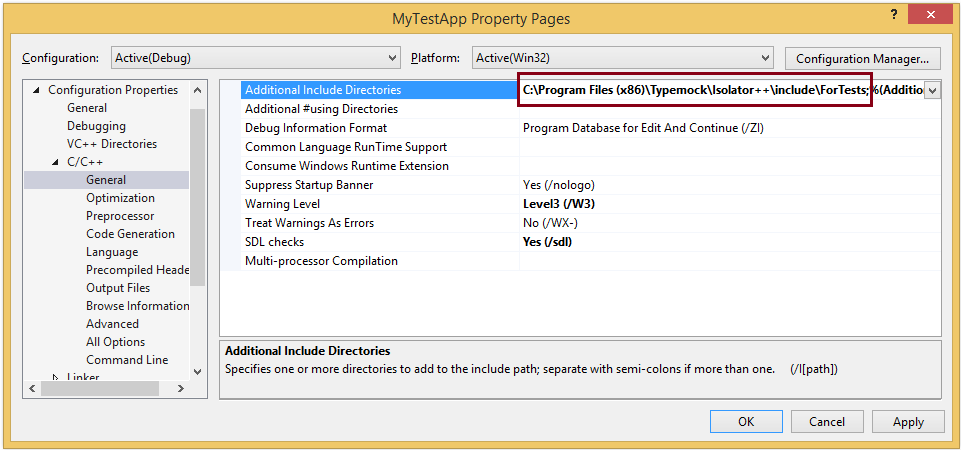Open the Code Generation page
Viewport: 961px width, 450px height.
(130, 234)
